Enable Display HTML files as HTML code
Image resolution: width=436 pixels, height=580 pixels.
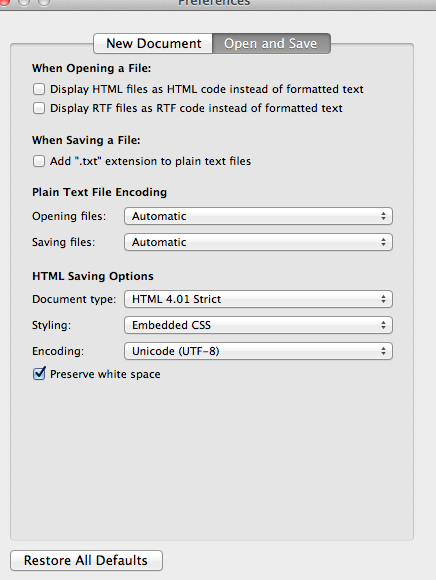[39, 89]
